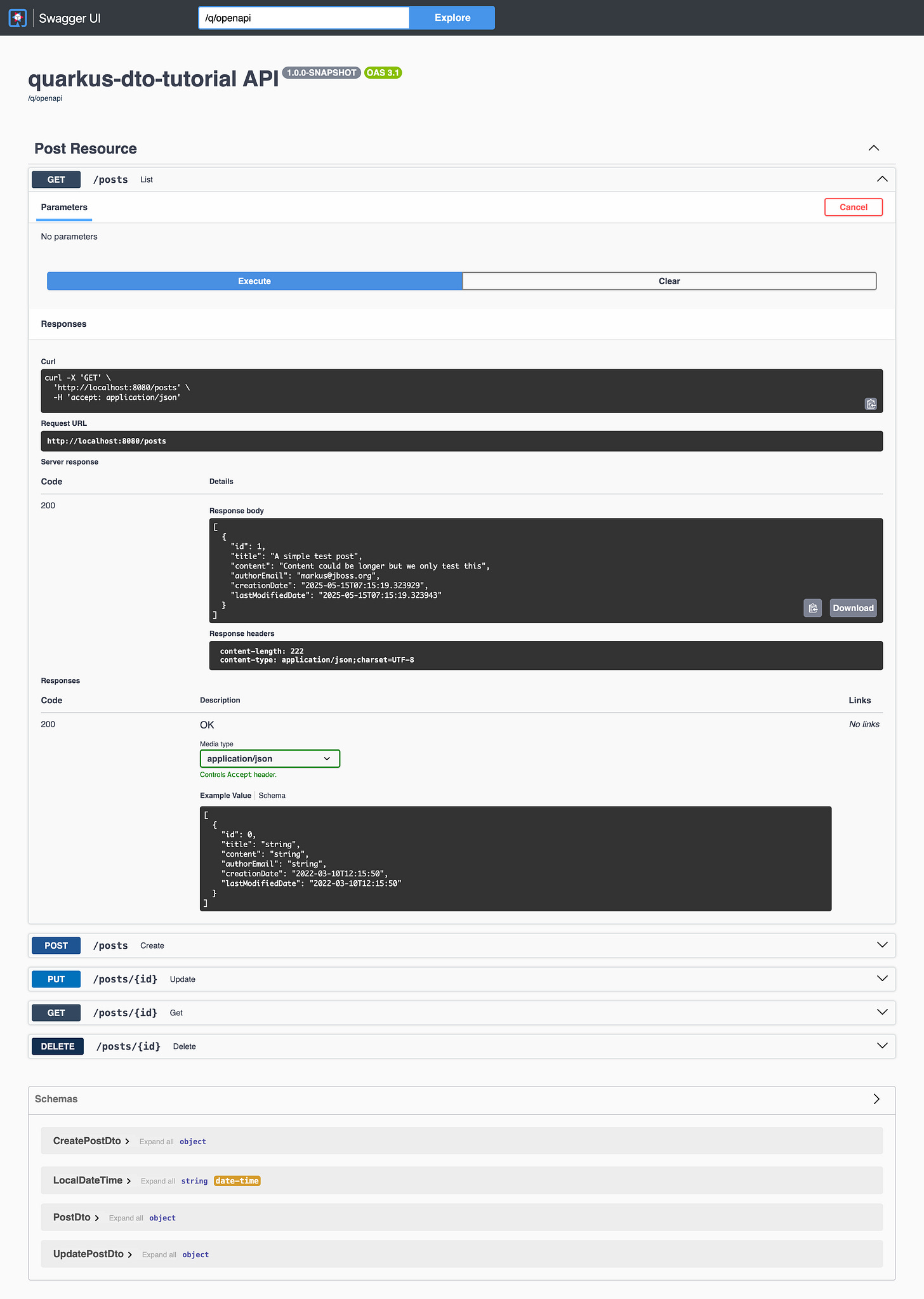Screen dimensions: 924x1299
Task: Click the Request URL http://localhost:8080/posts text
Action: [x=107, y=441]
